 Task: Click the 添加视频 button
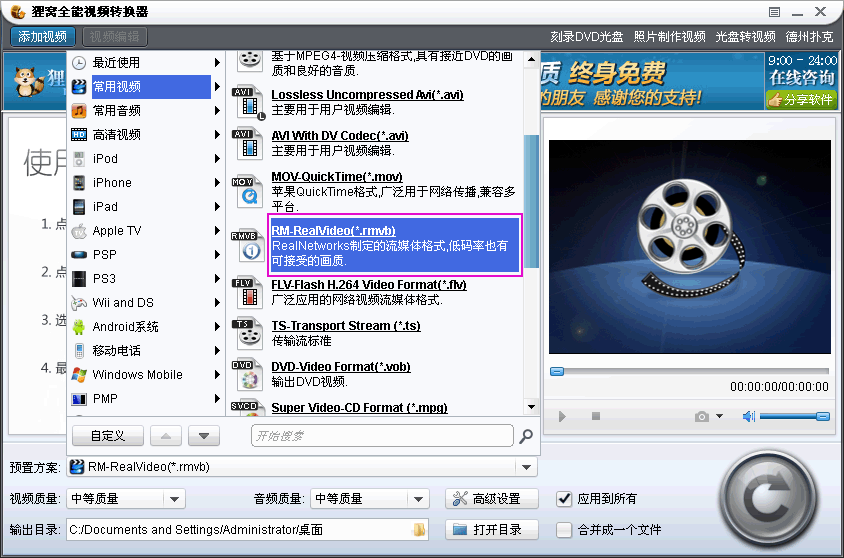point(42,37)
